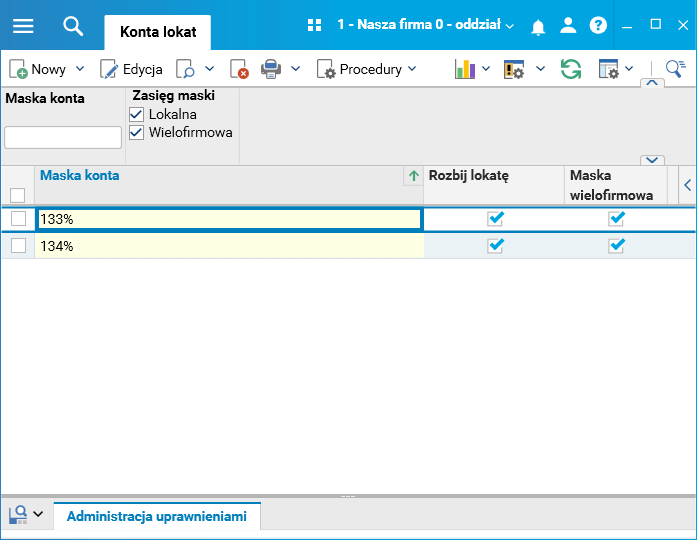Screen dimensions: 697x540
Task: Switch to the Konta lokat tab
Action: [x=158, y=32]
